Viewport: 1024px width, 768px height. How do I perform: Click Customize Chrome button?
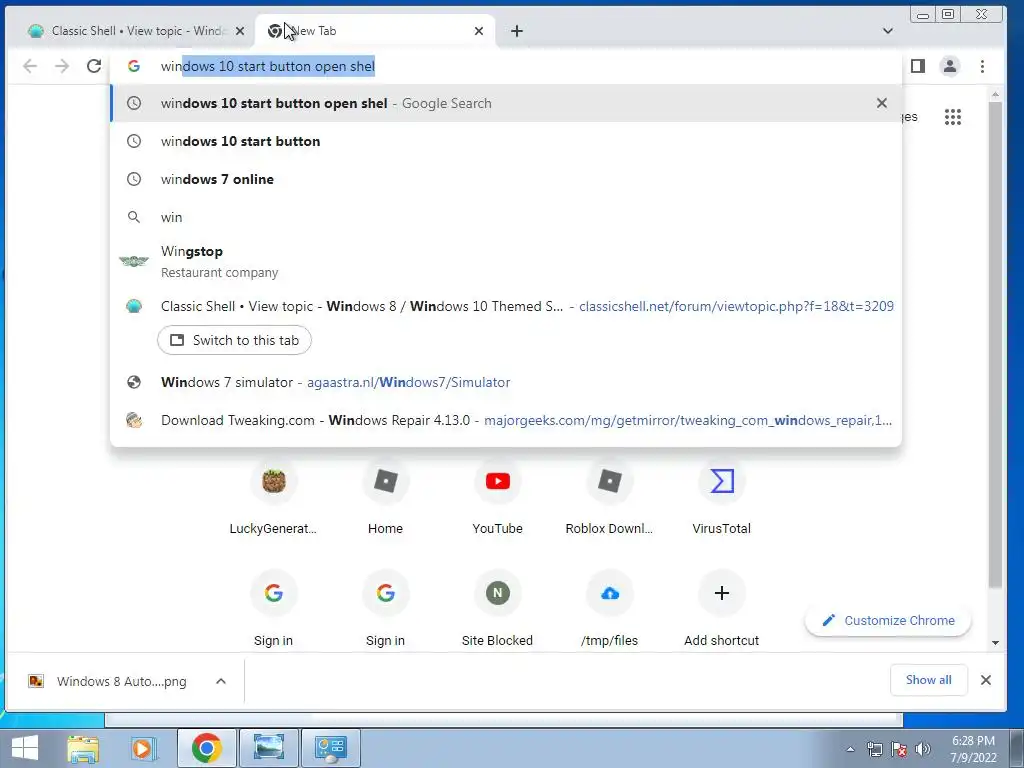point(888,620)
